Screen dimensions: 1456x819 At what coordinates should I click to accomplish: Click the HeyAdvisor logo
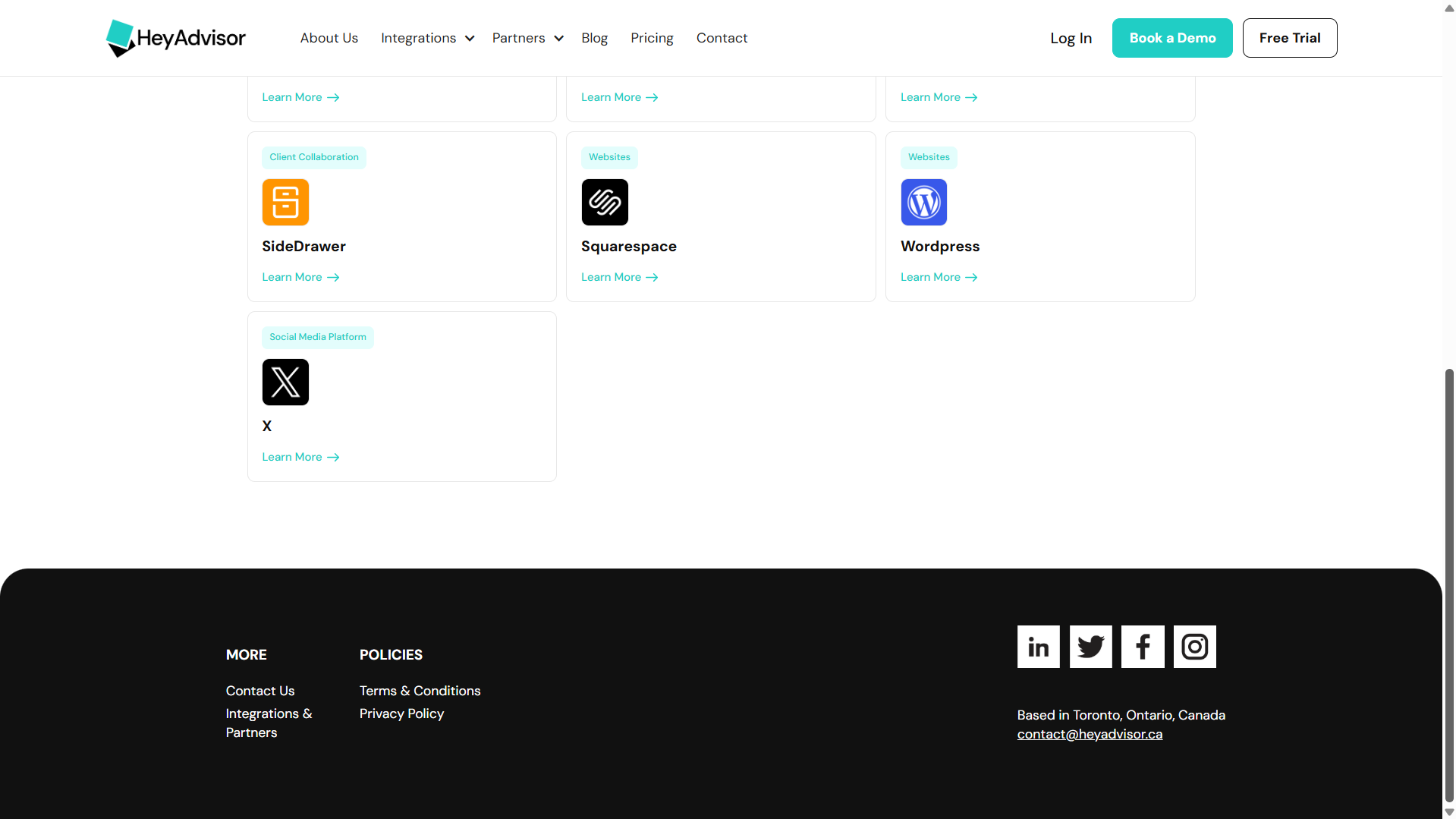tap(175, 38)
